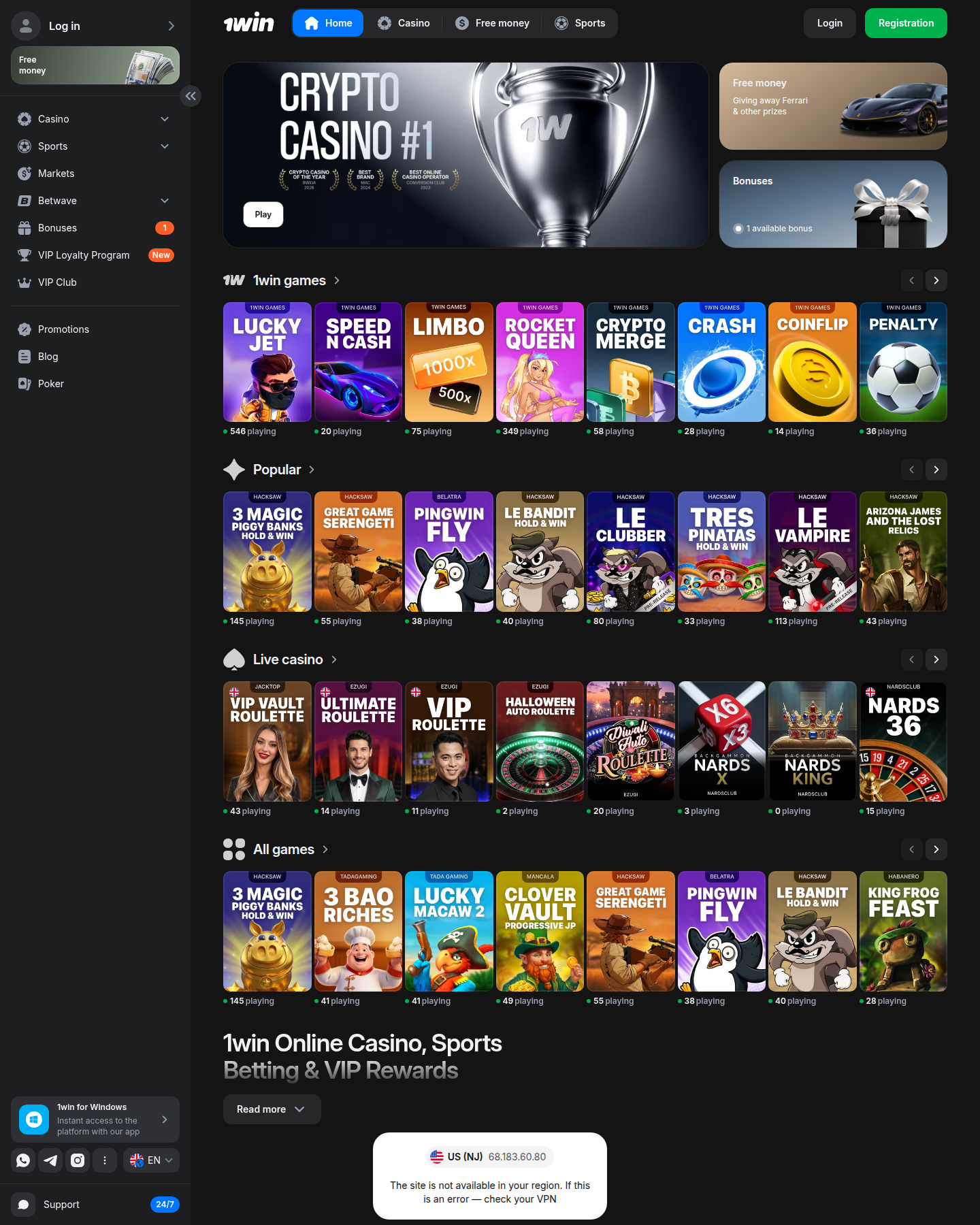The height and width of the screenshot is (1225, 980).
Task: Open the Popular section heading link
Action: click(x=269, y=470)
